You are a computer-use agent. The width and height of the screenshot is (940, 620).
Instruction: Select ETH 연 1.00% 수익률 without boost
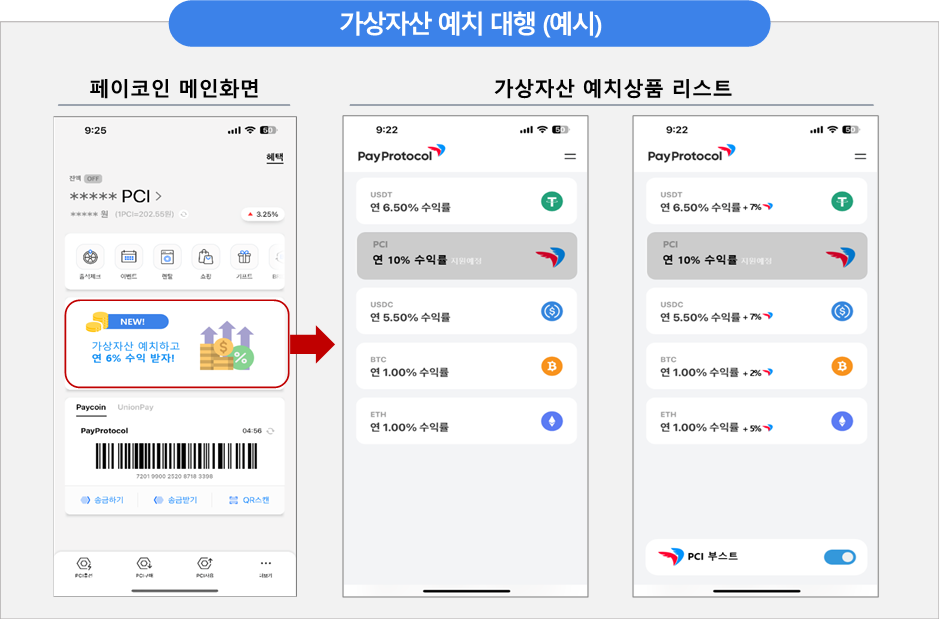(x=466, y=421)
